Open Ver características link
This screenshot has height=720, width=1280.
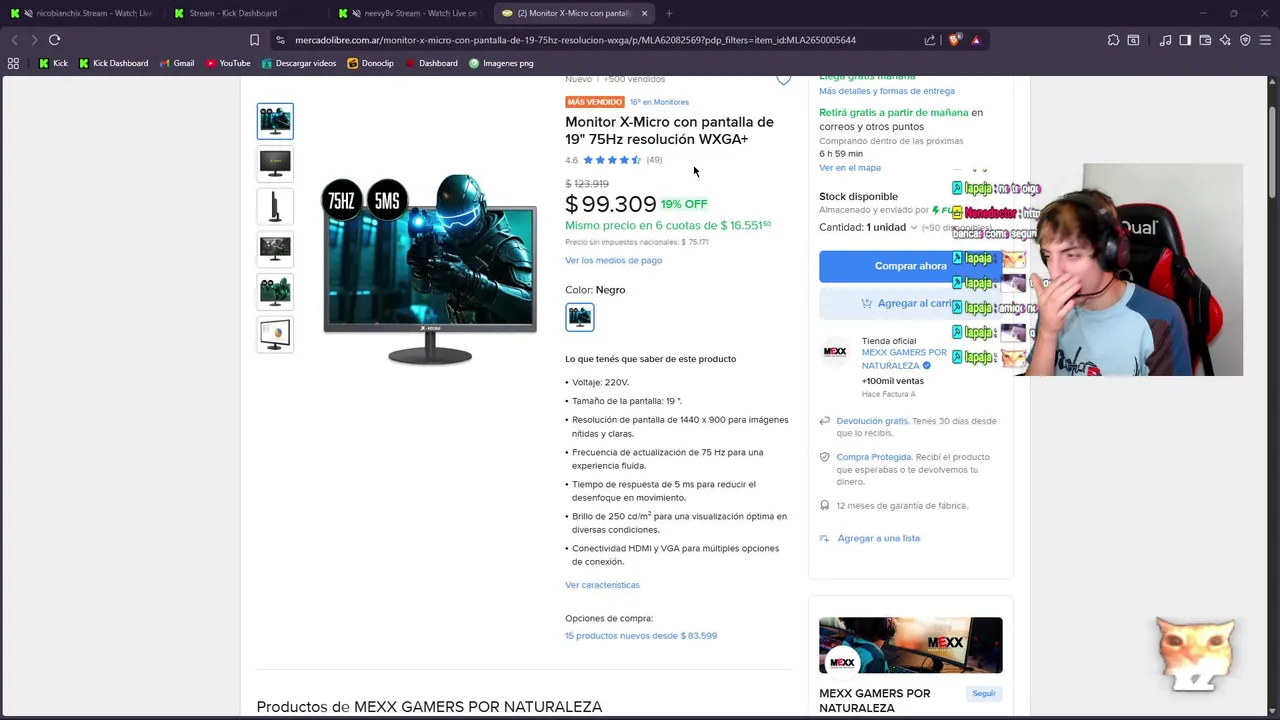click(x=602, y=585)
